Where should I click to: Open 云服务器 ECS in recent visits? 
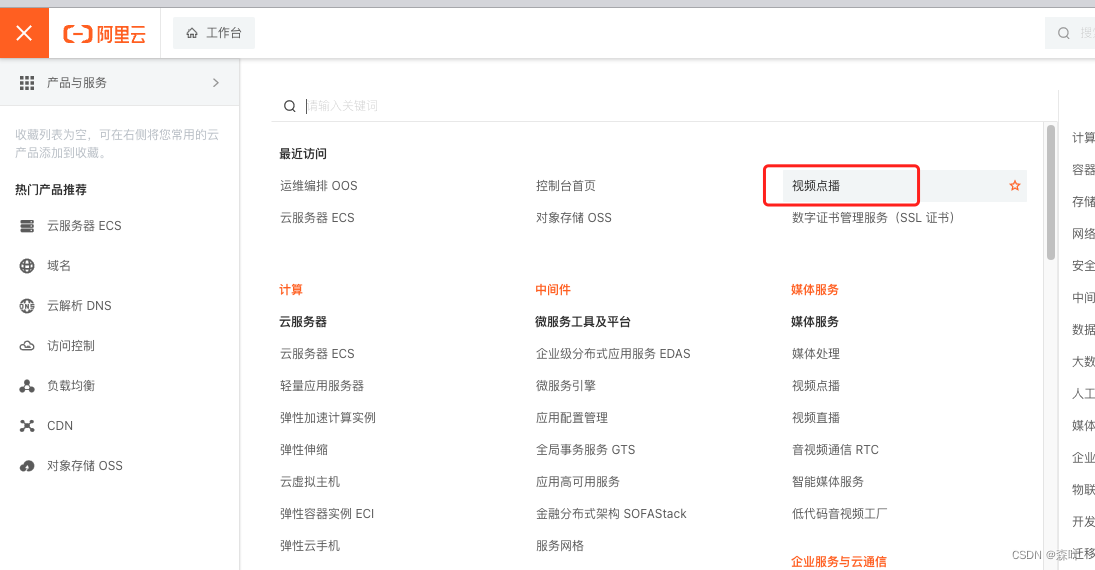tap(317, 218)
